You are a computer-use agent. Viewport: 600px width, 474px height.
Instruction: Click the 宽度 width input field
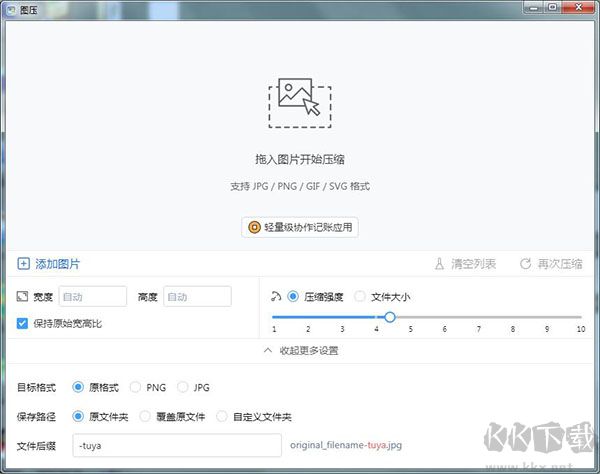[x=93, y=296]
